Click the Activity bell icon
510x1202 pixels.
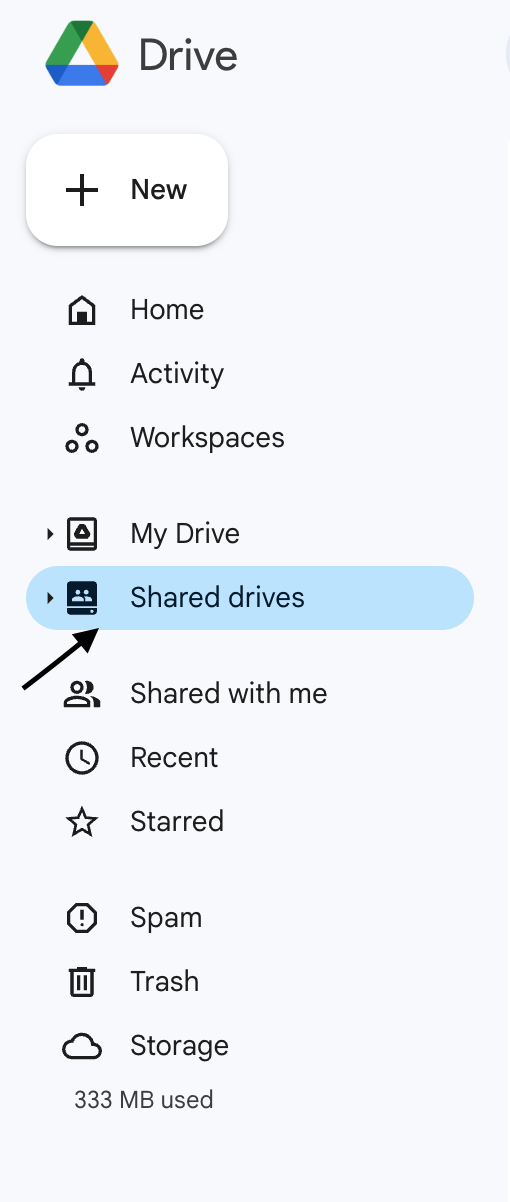point(82,374)
